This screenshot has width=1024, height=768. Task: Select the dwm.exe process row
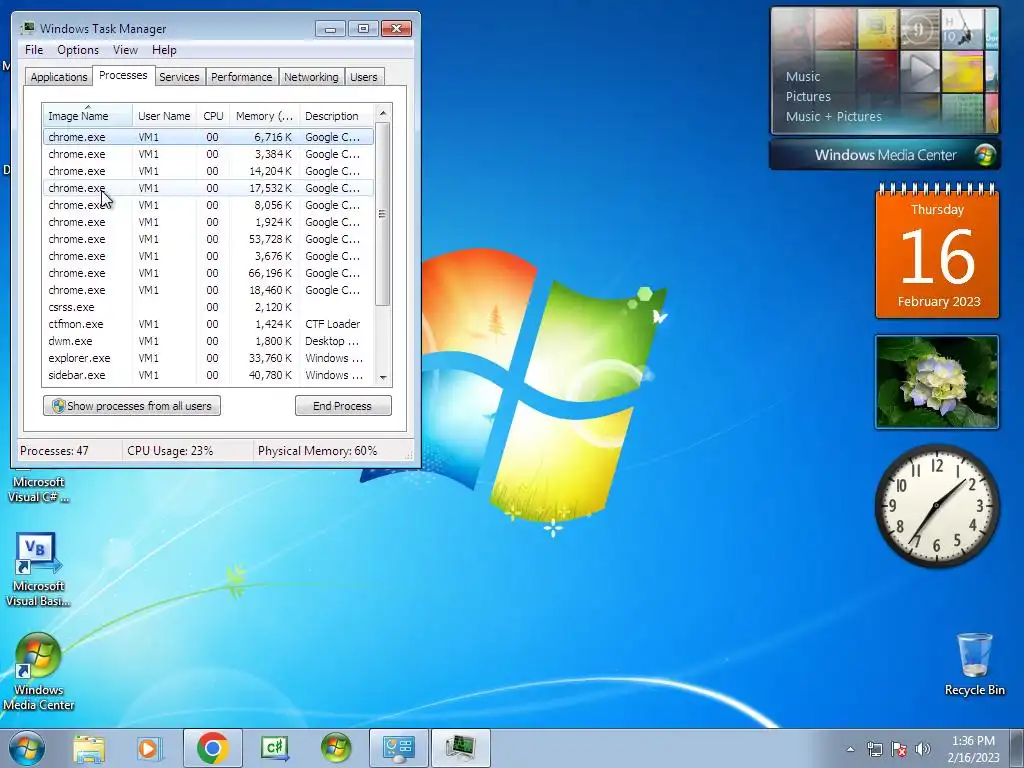208,341
